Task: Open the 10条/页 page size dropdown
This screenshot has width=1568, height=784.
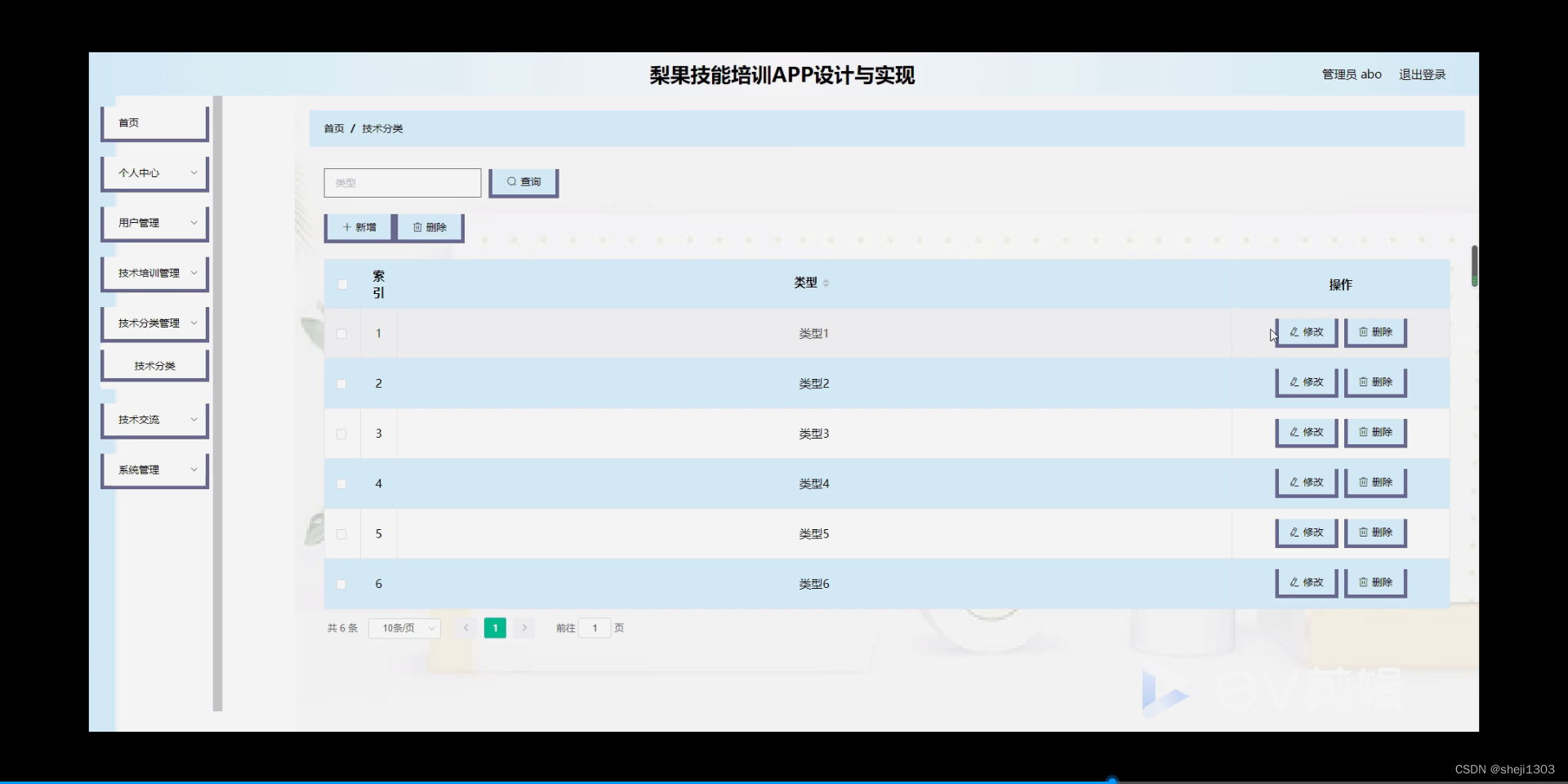Action: coord(403,628)
